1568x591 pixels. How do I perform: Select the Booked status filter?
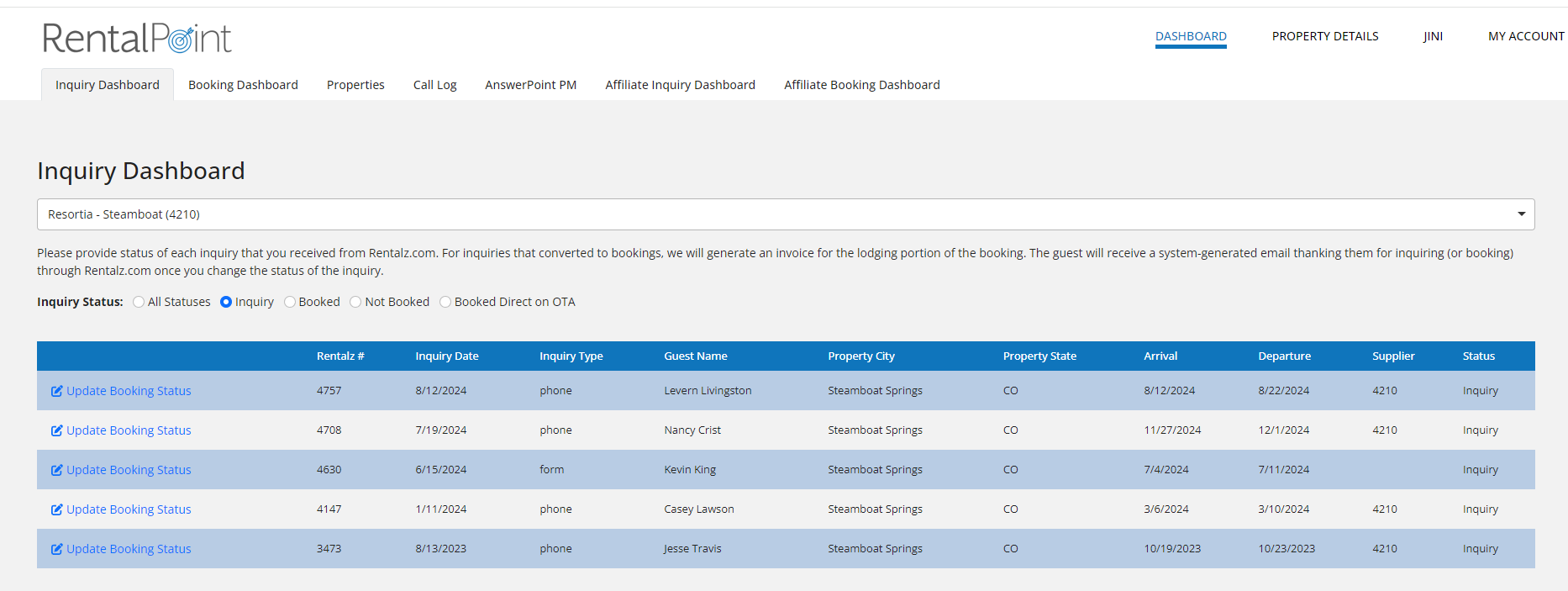[290, 302]
